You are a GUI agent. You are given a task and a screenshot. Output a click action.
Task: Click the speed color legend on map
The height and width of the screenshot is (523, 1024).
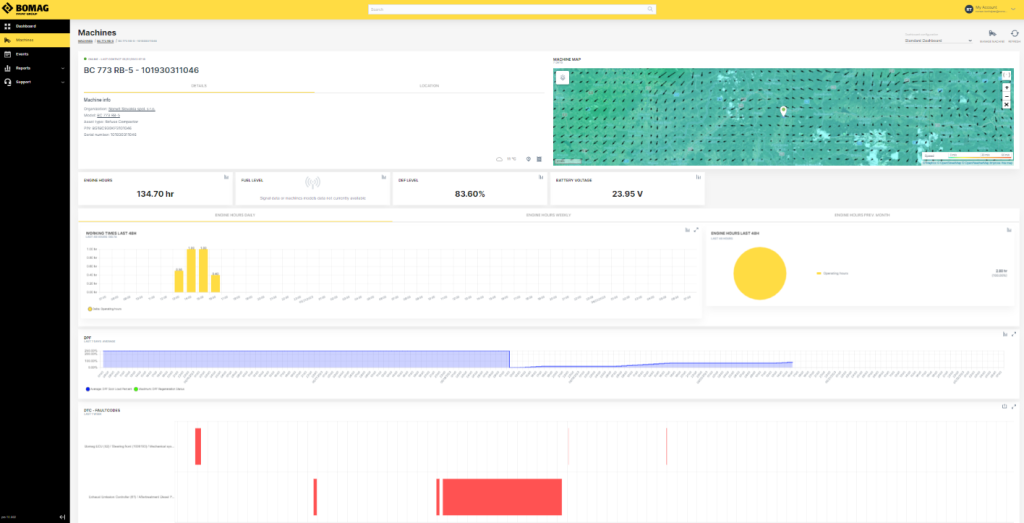[967, 155]
